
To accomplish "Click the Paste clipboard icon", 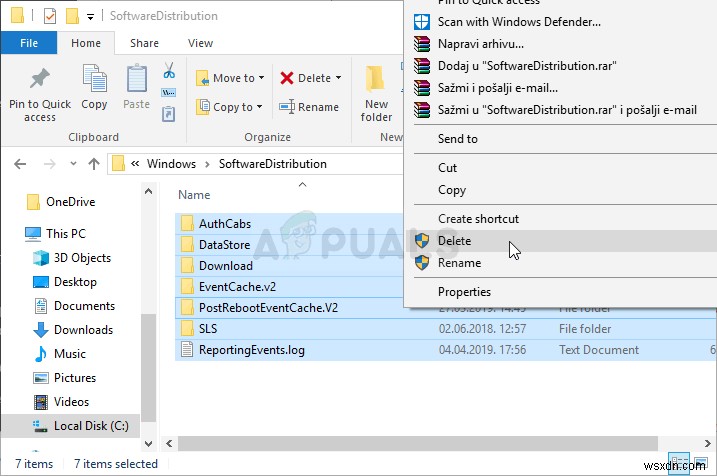I will click(x=136, y=79).
